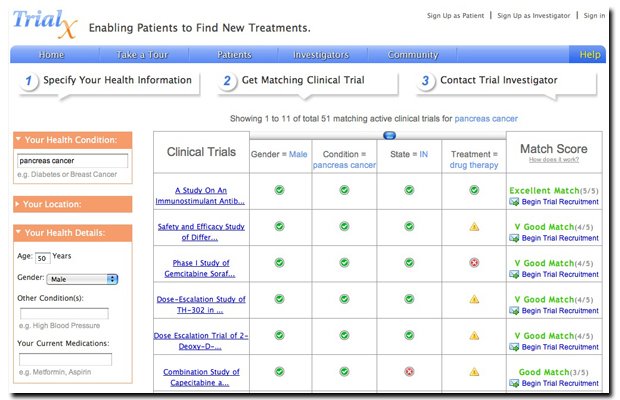Viewport: 620px width, 400px height.
Task: Click the blue column slider handle
Action: point(389,136)
